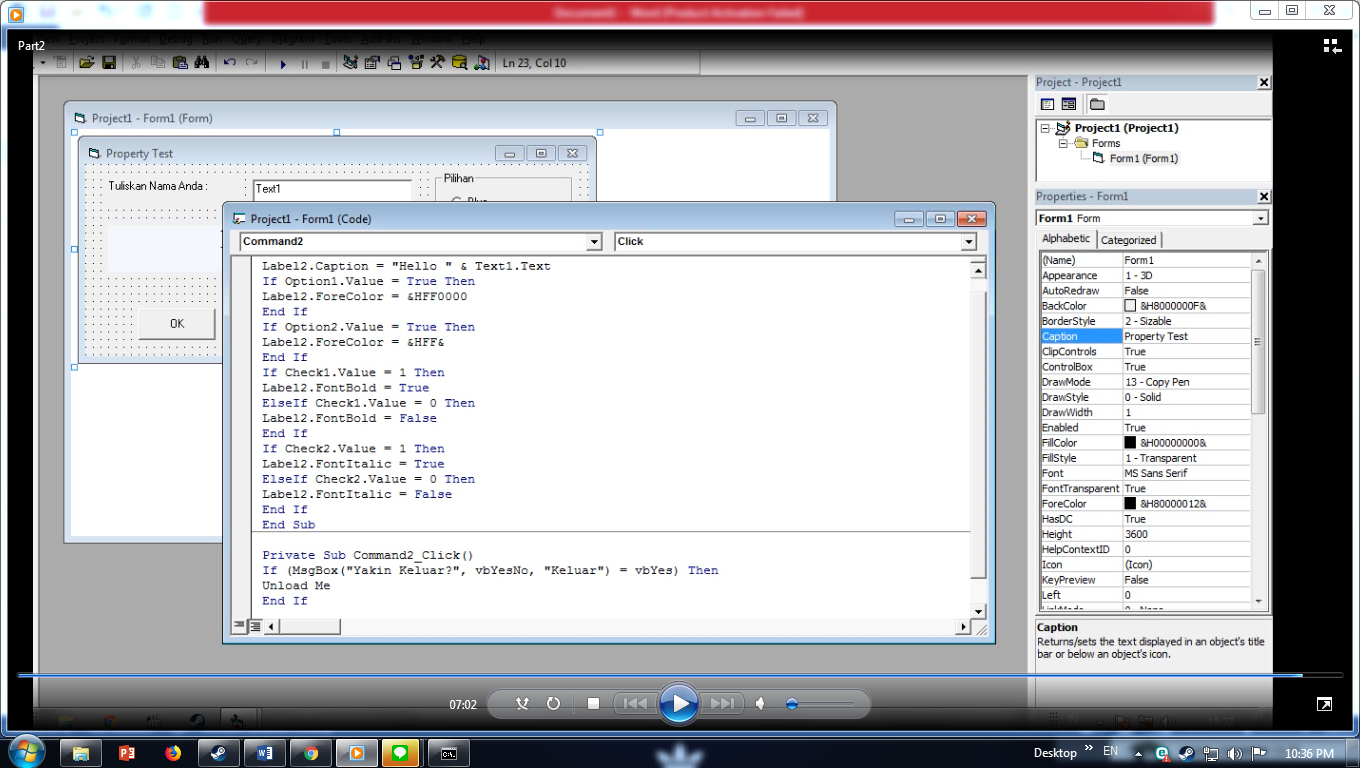
Task: Open Properties Window toolbar icon
Action: point(372,63)
